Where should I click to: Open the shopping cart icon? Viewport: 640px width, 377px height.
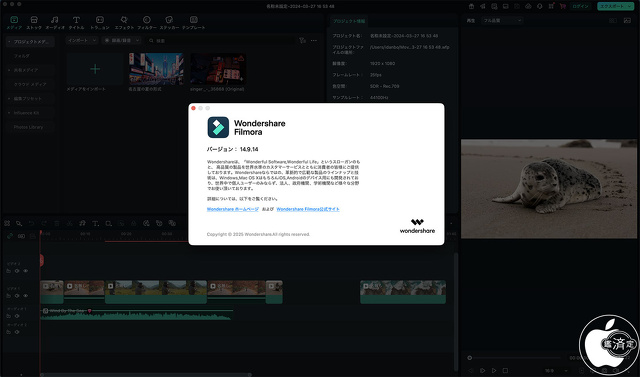(x=562, y=6)
